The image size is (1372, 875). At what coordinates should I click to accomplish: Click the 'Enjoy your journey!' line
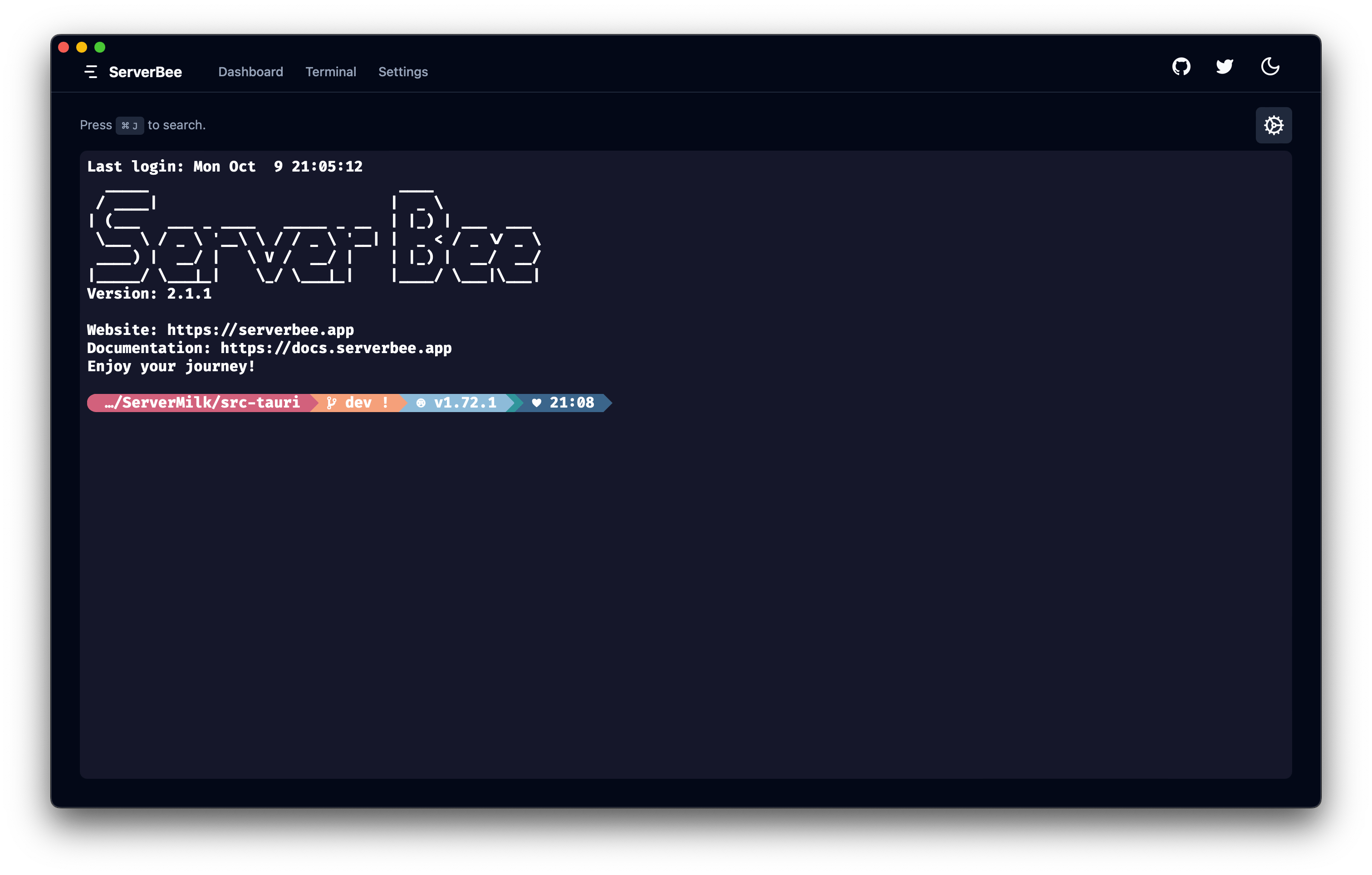(x=171, y=367)
